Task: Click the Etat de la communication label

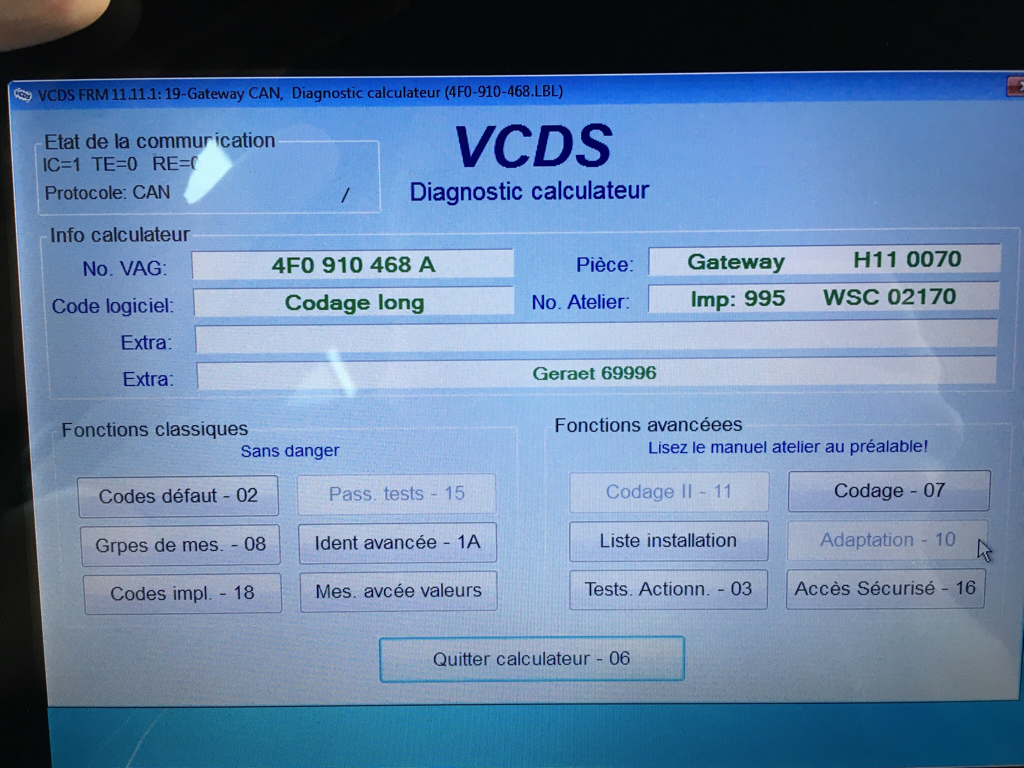Action: point(159,141)
